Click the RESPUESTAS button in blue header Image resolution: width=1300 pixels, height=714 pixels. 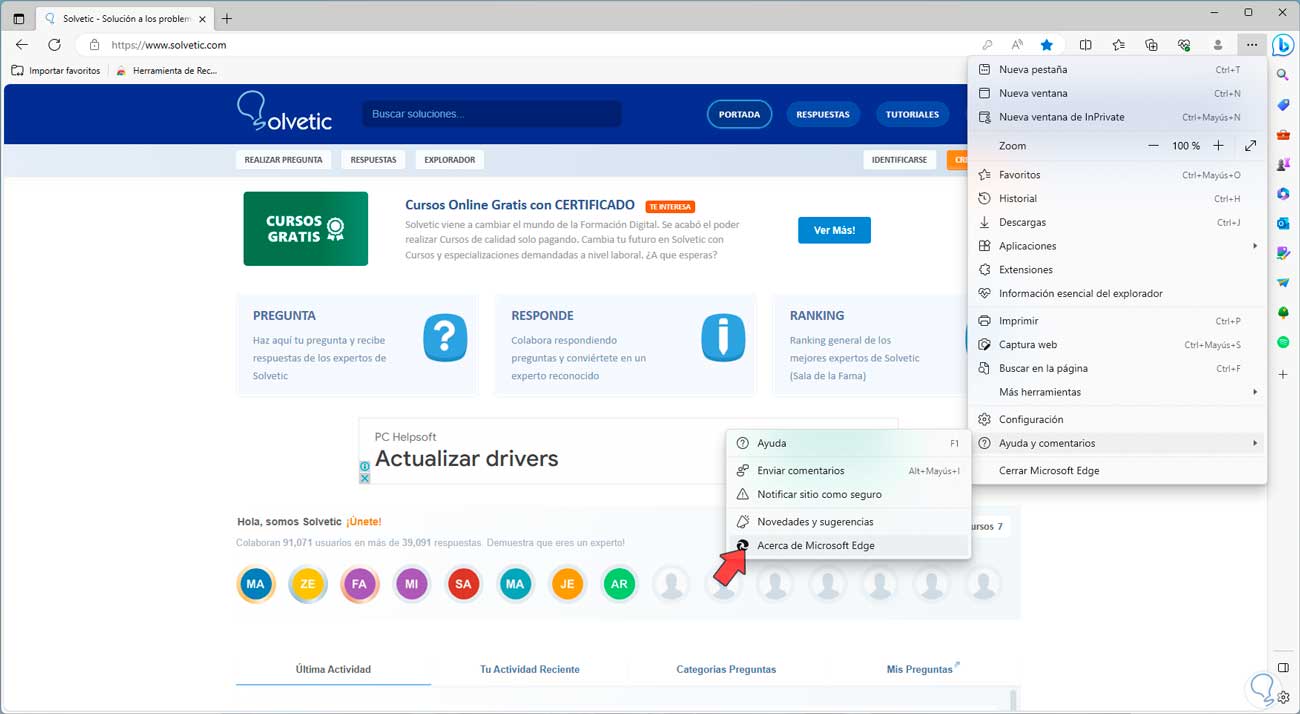[x=823, y=114]
